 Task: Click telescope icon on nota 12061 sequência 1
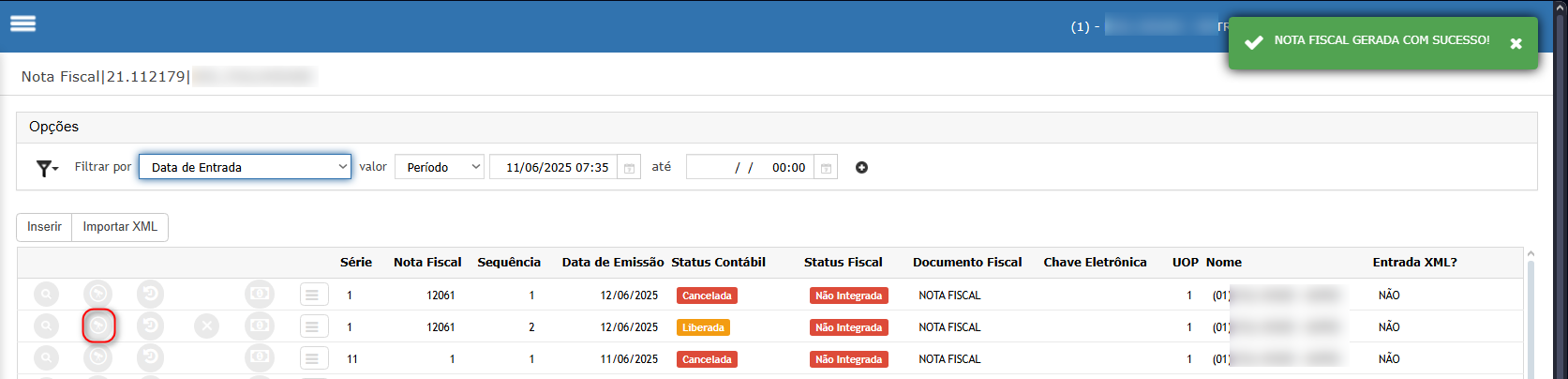point(97,295)
